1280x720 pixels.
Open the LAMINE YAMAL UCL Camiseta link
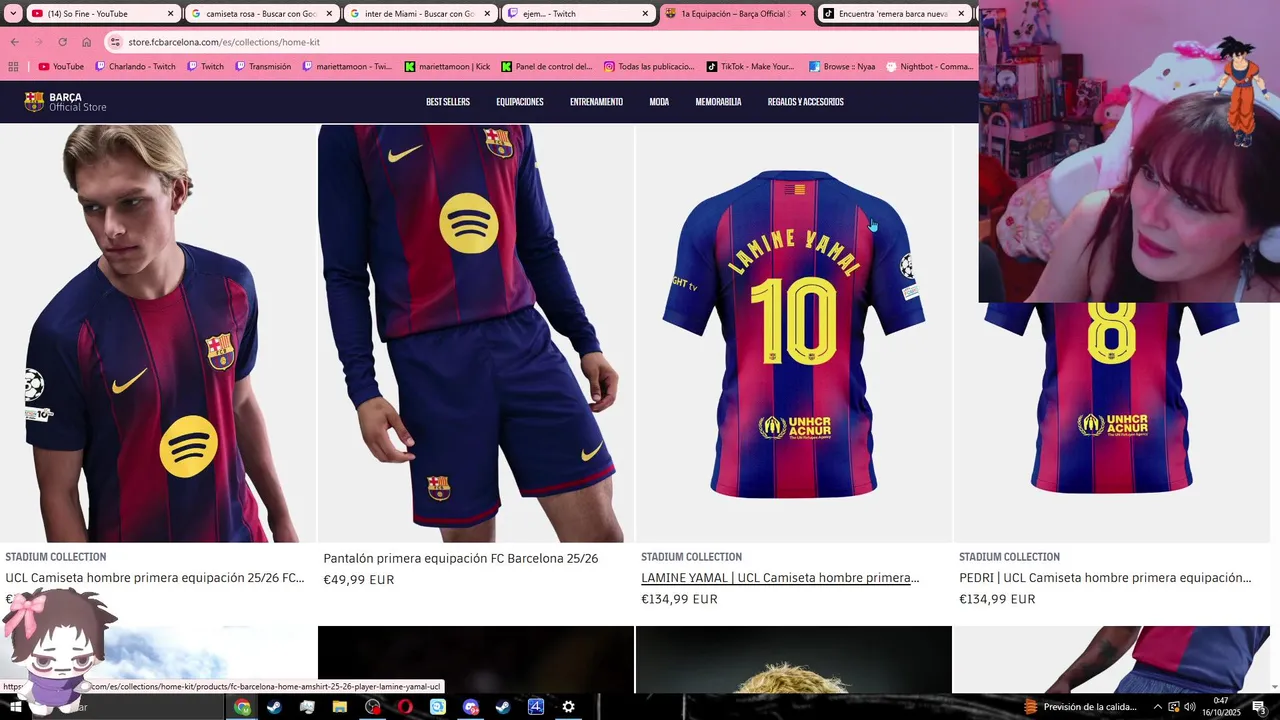[x=780, y=578]
